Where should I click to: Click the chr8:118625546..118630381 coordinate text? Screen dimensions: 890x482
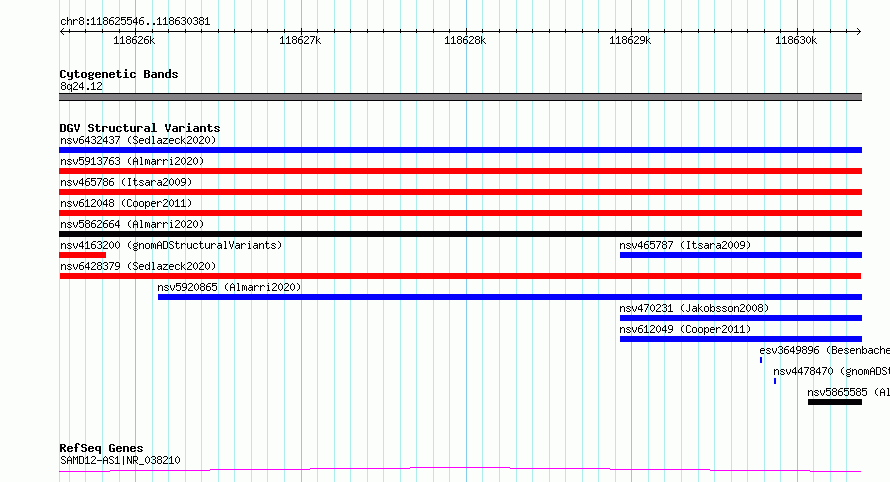[135, 22]
